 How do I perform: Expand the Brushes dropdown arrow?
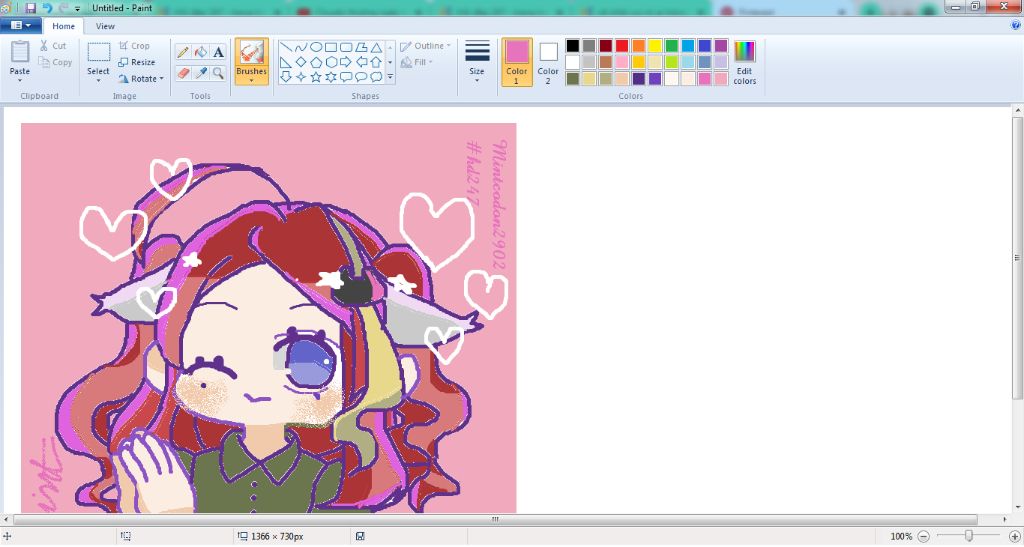[251, 81]
